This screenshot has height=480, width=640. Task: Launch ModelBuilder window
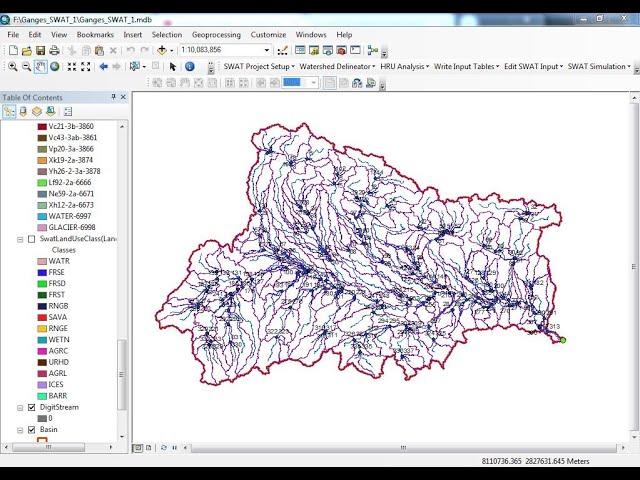[372, 50]
